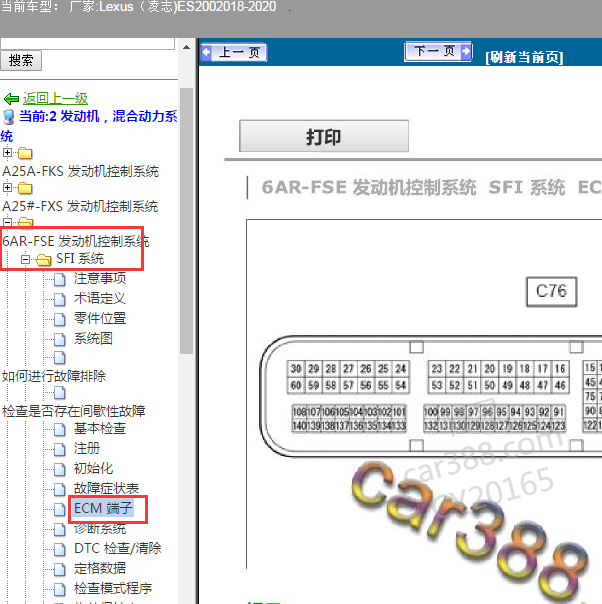Expand the A25A-FKS 发动机控制系统 folder
This screenshot has width=602, height=604.
[7, 153]
